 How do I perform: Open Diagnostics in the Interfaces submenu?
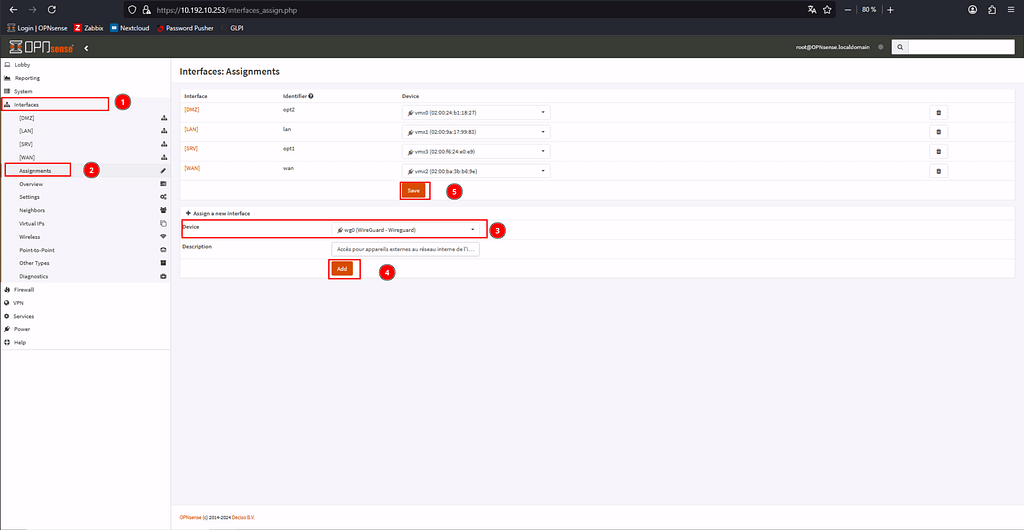tap(33, 276)
